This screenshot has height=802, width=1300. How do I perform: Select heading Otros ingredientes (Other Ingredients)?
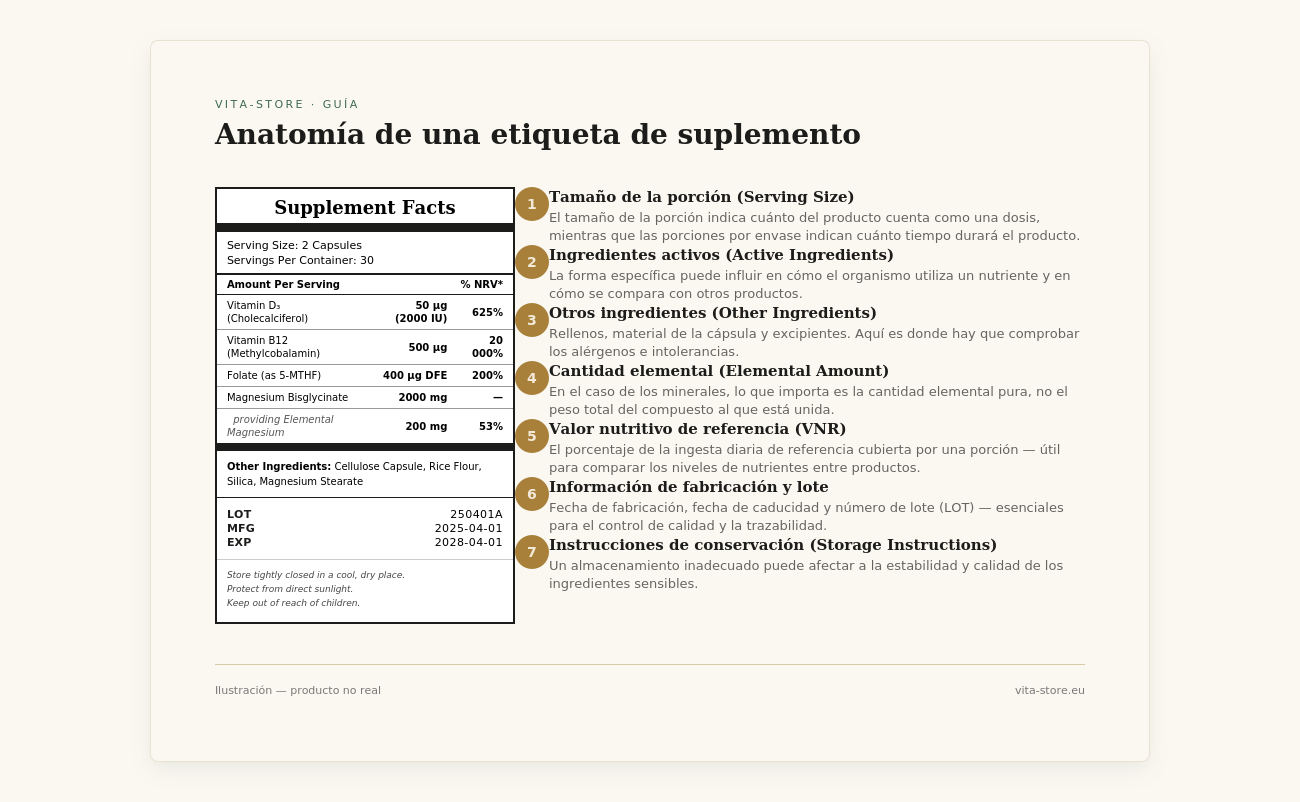pyautogui.click(x=713, y=313)
